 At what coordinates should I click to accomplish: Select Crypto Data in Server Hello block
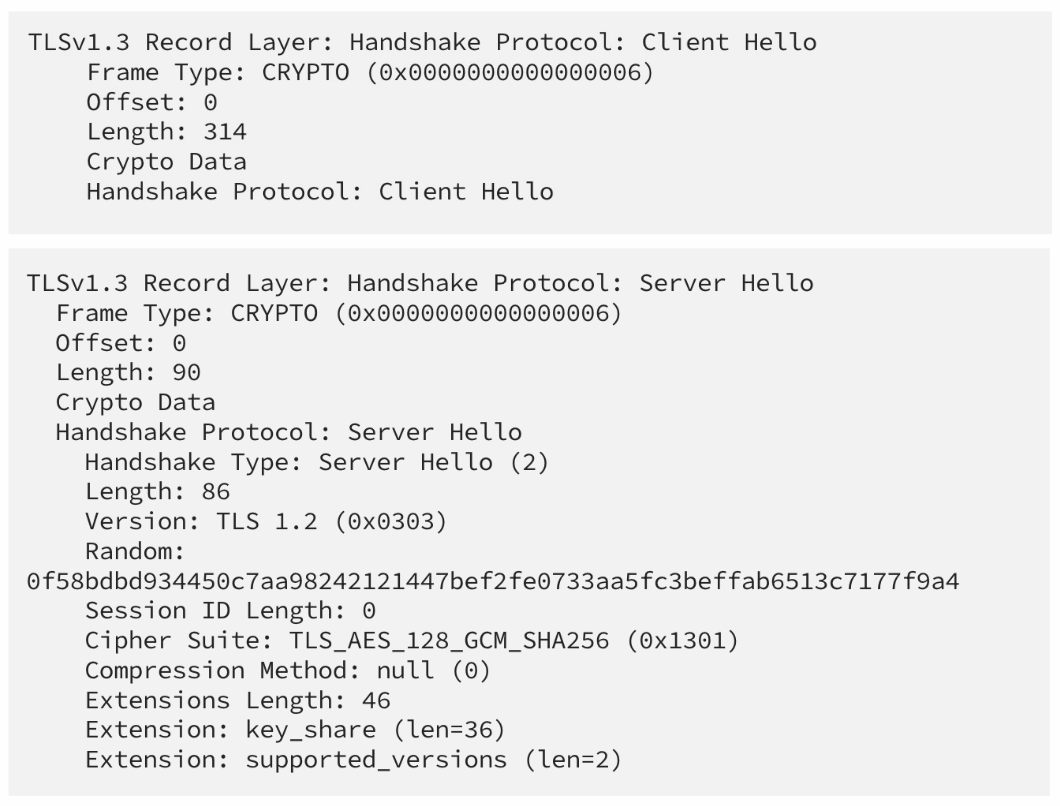(x=135, y=402)
